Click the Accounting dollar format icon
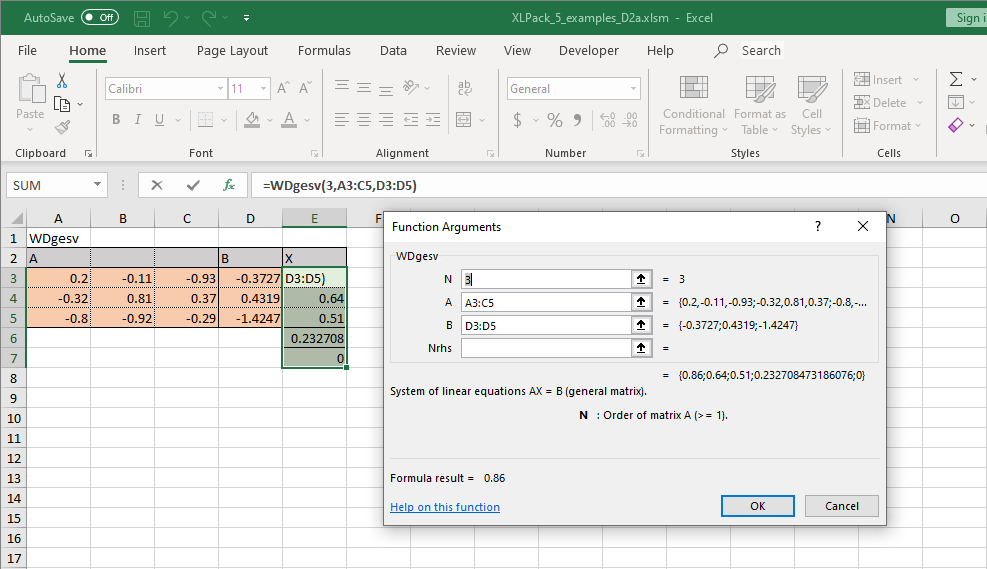 click(517, 120)
